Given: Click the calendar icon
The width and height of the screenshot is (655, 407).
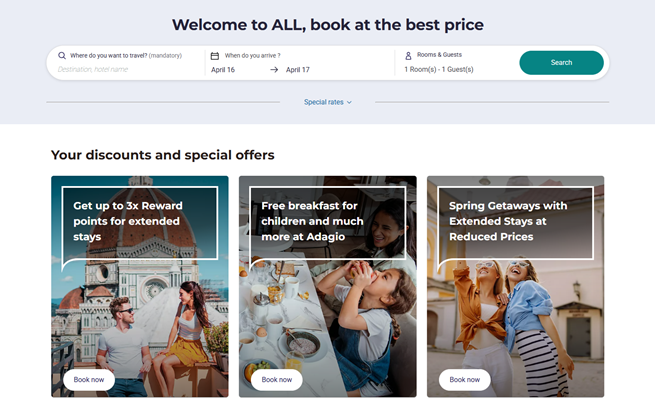Looking at the screenshot, I should click(214, 56).
